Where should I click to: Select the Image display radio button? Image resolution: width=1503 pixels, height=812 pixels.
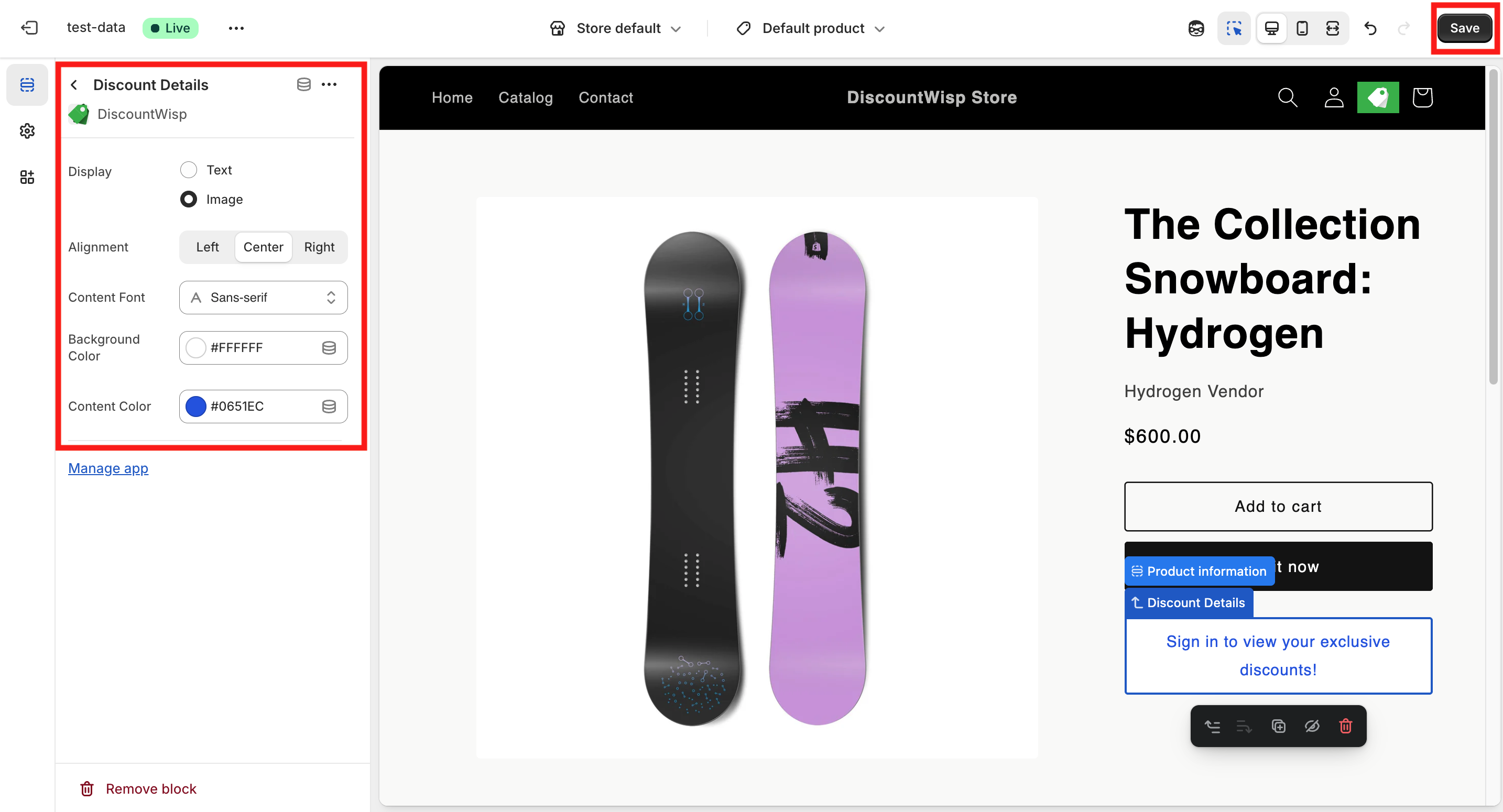pyautogui.click(x=189, y=200)
